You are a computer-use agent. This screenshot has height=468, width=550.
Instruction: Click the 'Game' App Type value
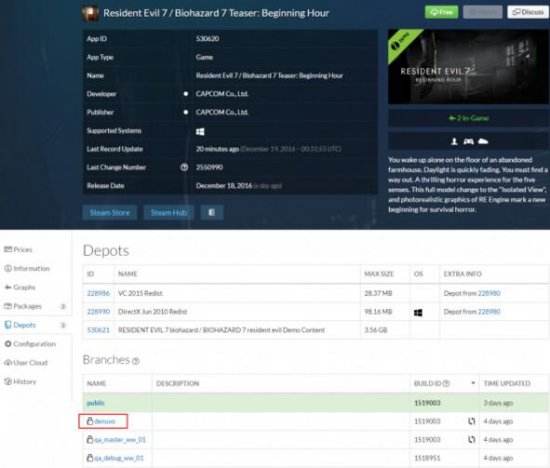coord(204,57)
